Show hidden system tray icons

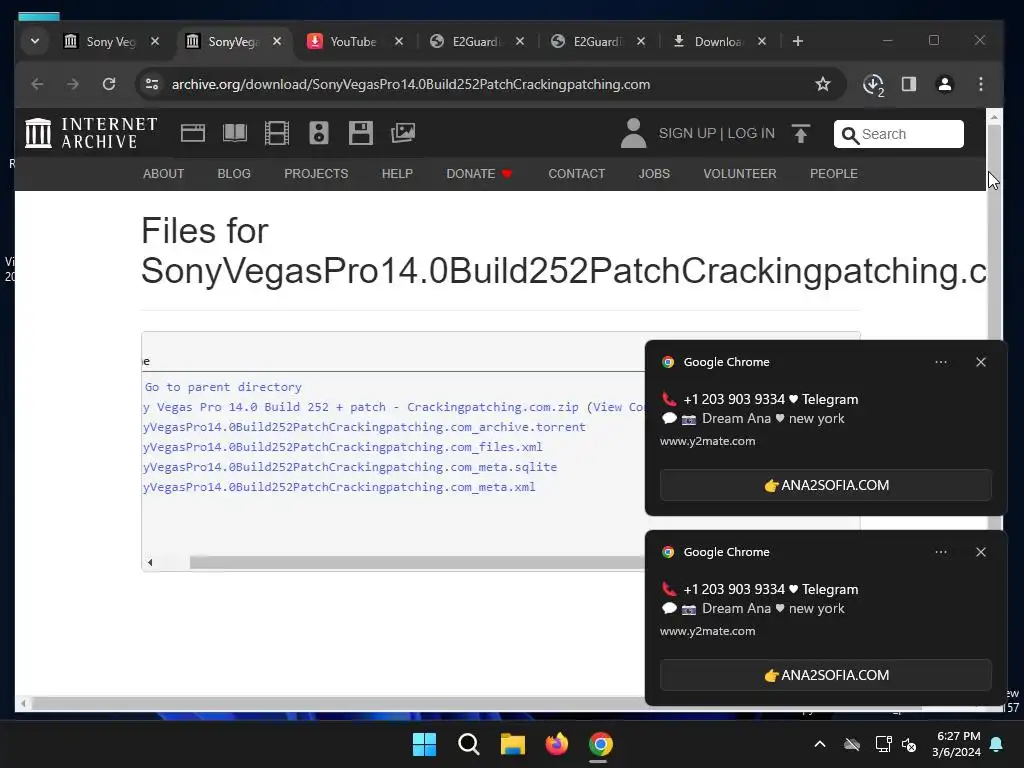(820, 744)
